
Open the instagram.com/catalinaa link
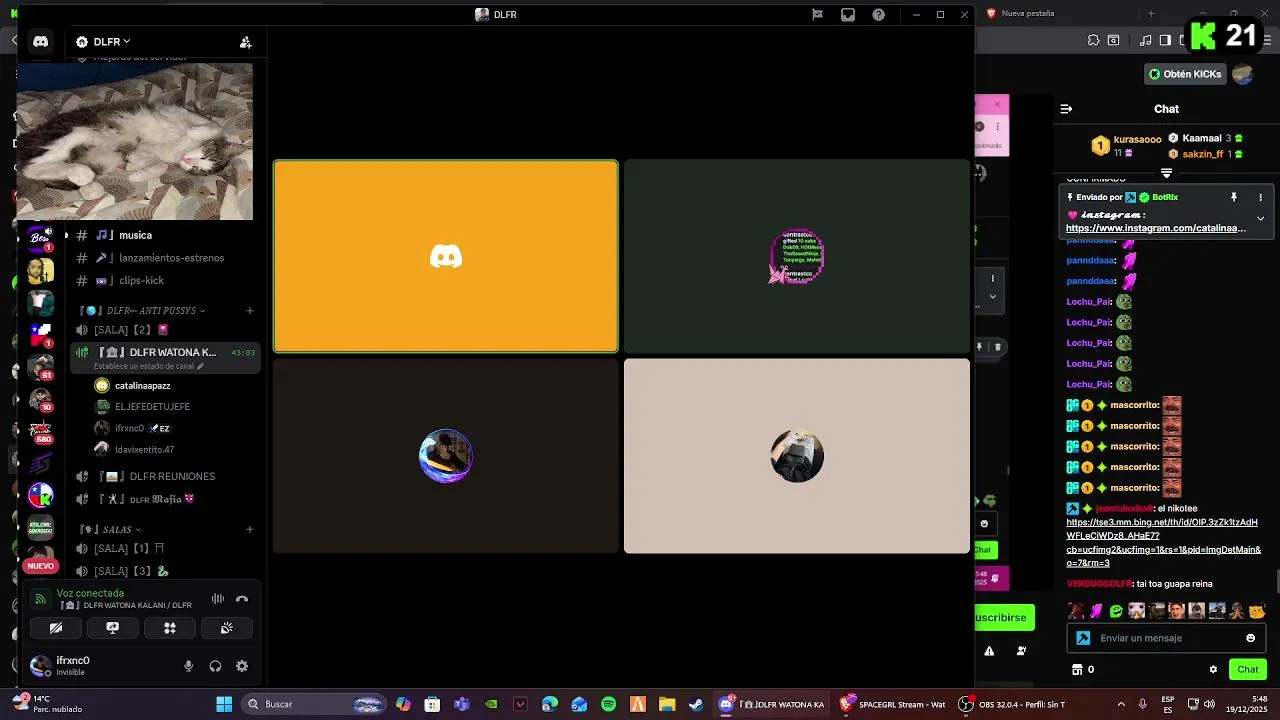click(1156, 228)
